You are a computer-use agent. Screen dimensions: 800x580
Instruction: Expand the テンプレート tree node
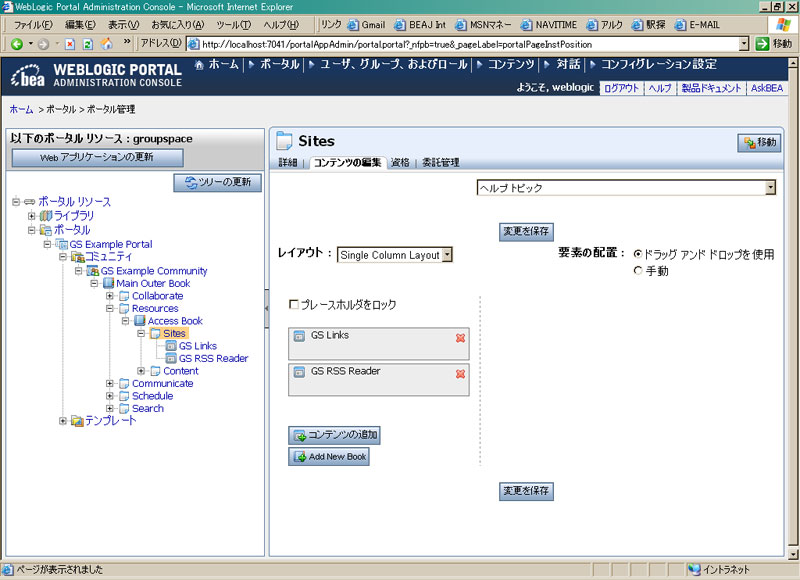63,421
